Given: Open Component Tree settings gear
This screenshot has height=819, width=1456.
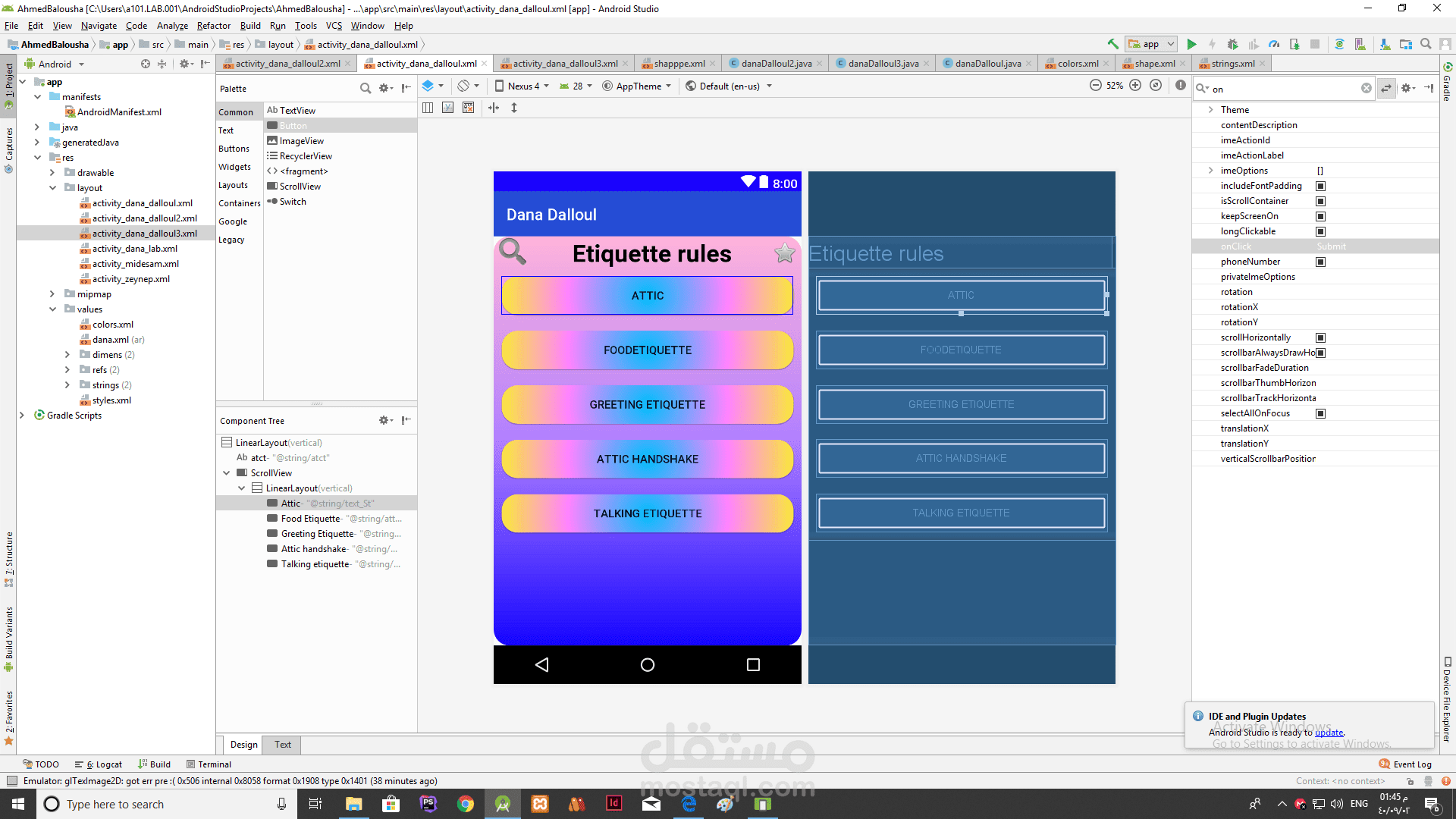Looking at the screenshot, I should [x=384, y=420].
